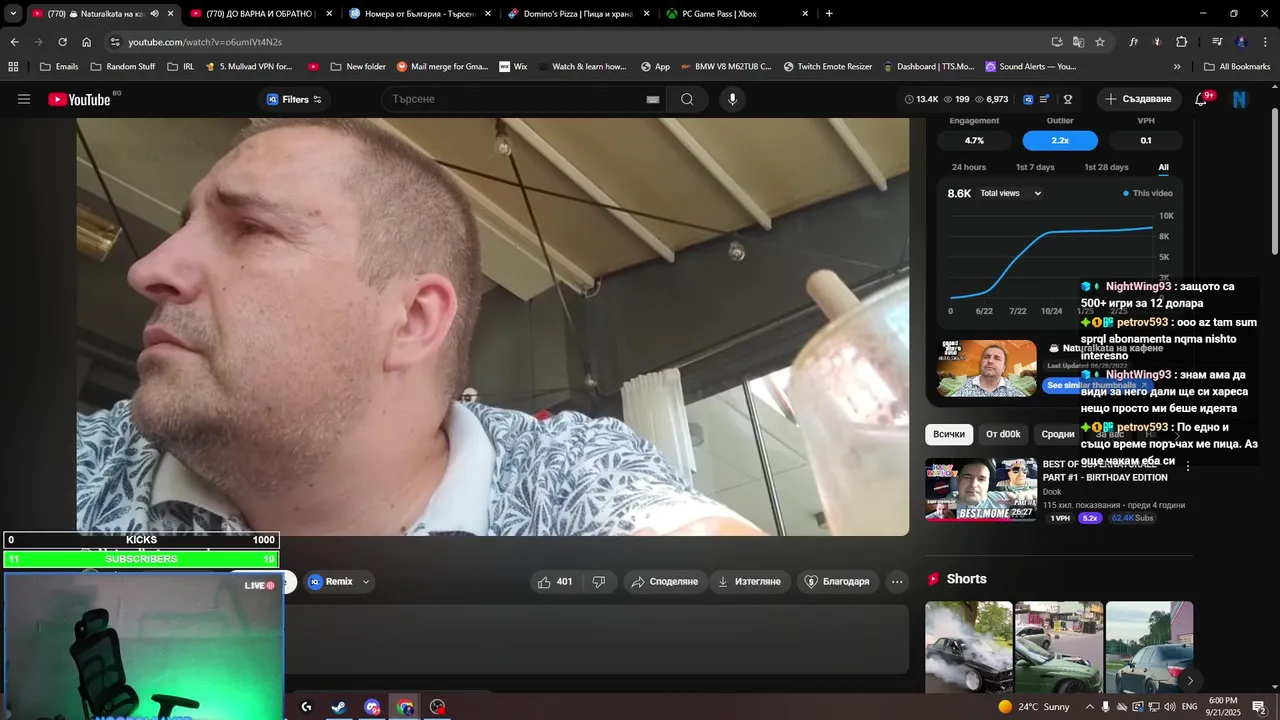Image resolution: width=1280 pixels, height=720 pixels.
Task: Like the video with thumbs up
Action: [555, 582]
